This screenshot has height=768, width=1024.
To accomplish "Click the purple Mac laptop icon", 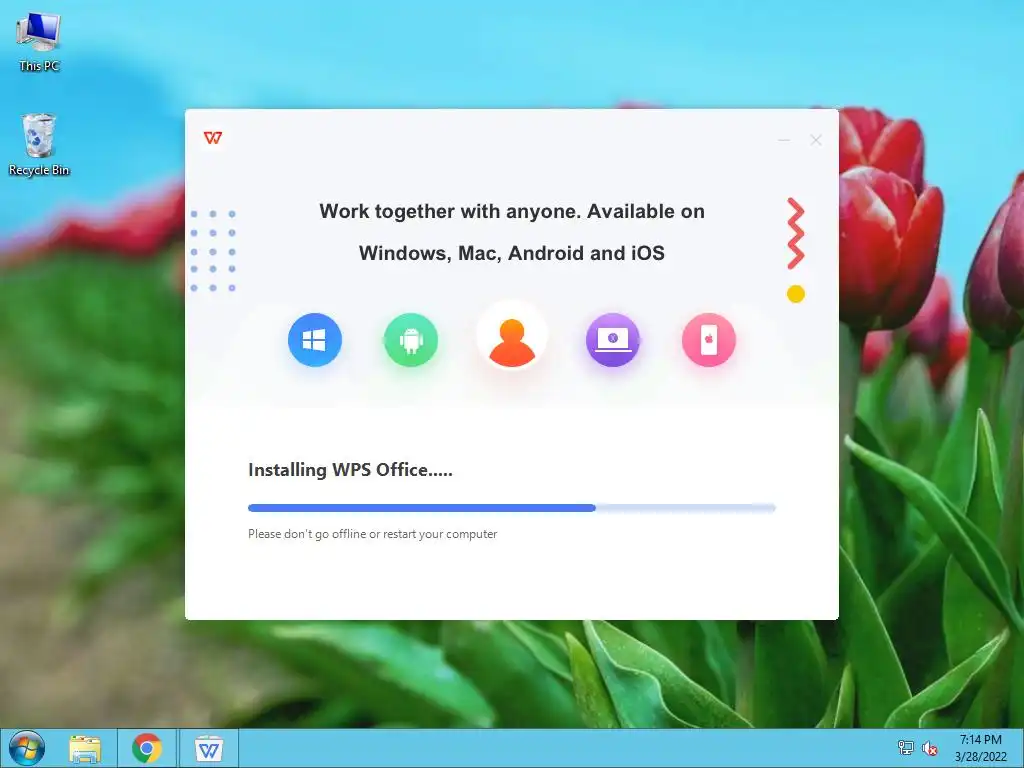I will [613, 340].
